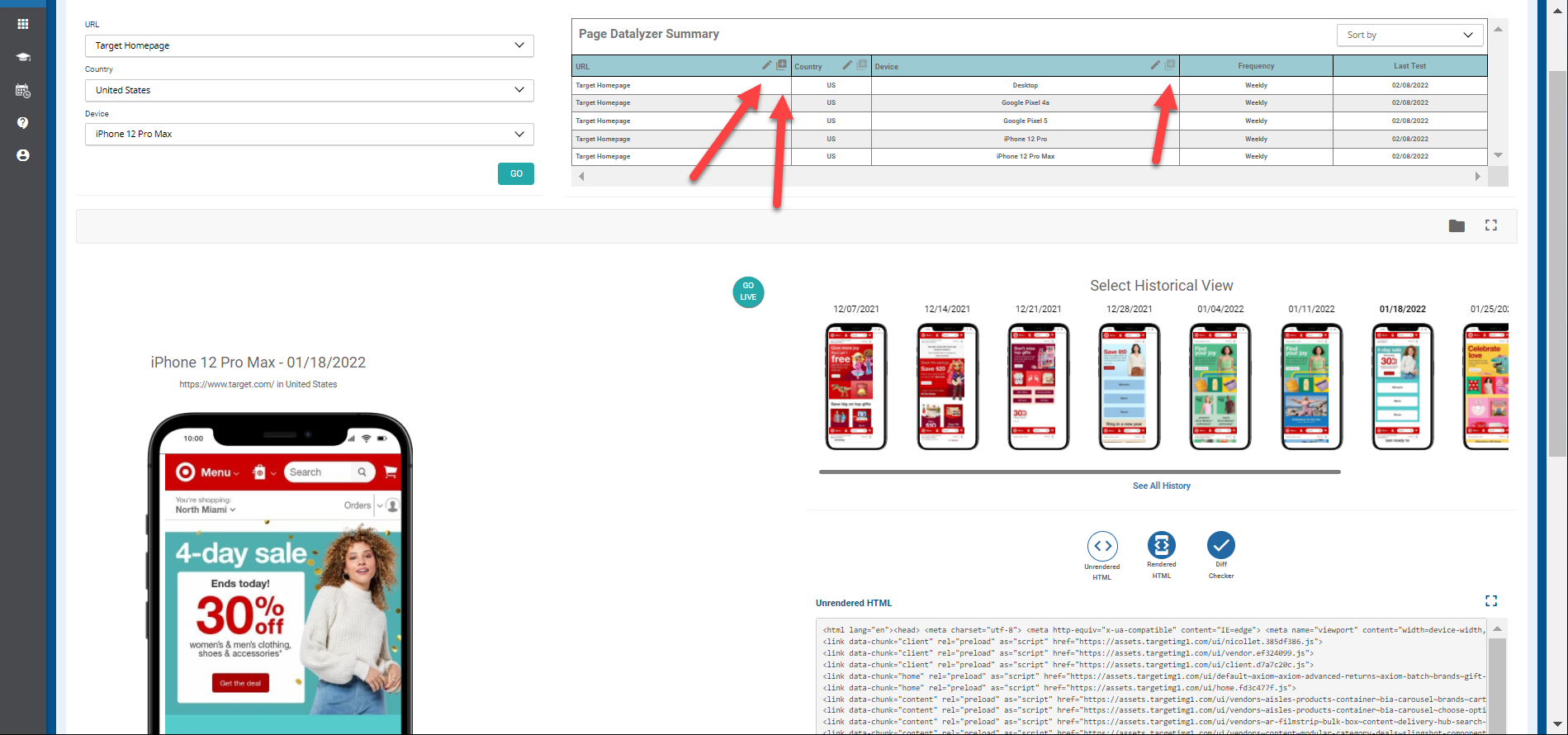1568x735 pixels.
Task: Click the add icon in Country column header
Action: 862,64
